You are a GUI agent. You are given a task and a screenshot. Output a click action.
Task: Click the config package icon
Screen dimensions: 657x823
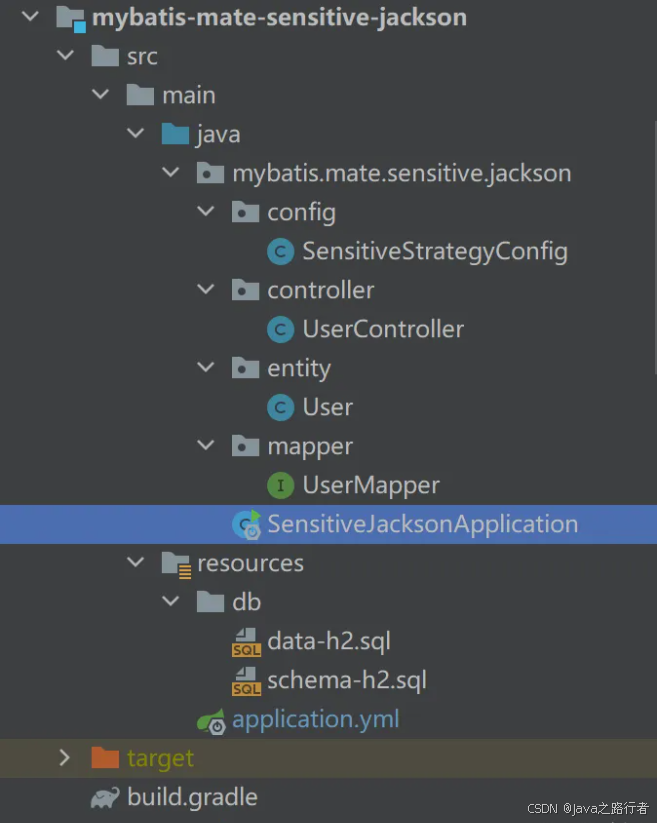246,212
